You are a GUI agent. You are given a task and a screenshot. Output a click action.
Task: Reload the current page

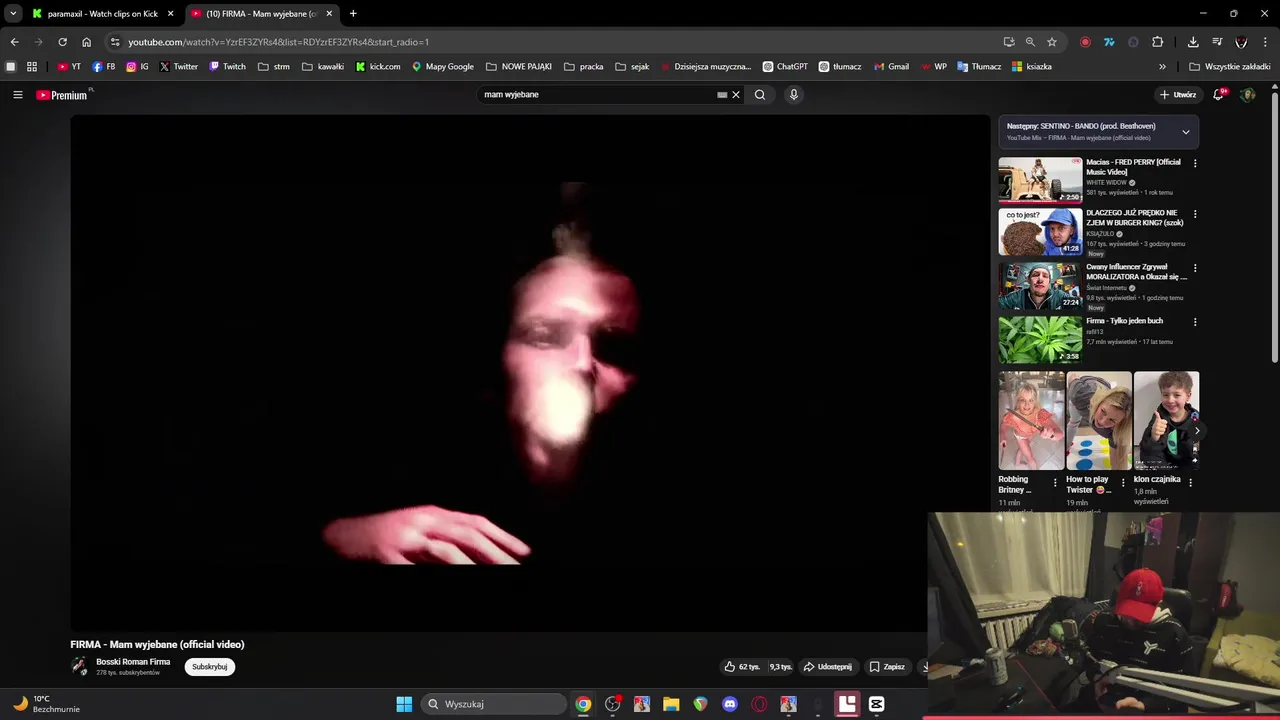click(x=62, y=42)
